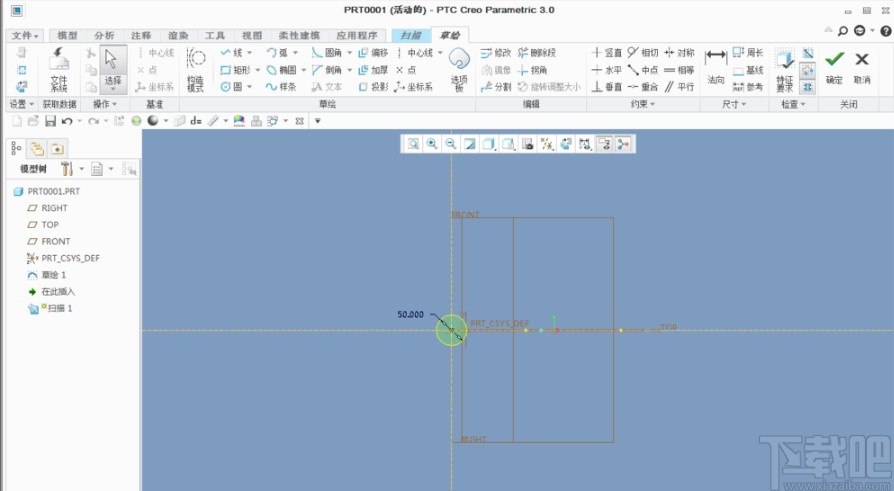894x491 pixels.
Task: Toggle the rightmost constraint display filter in view toolbar
Action: pyautogui.click(x=624, y=144)
